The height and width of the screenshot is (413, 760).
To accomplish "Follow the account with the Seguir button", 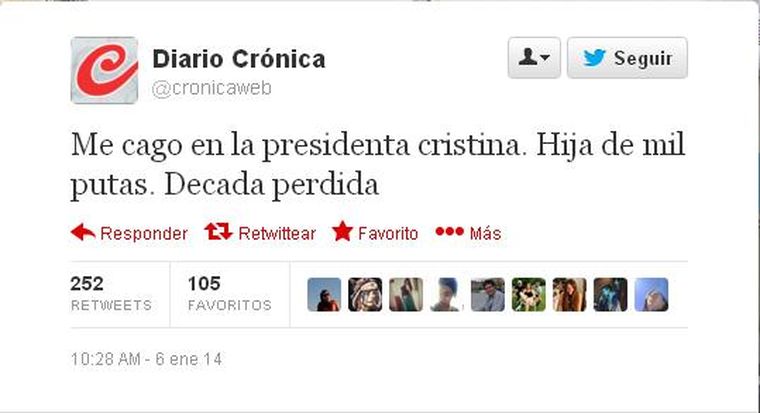I will pyautogui.click(x=627, y=58).
